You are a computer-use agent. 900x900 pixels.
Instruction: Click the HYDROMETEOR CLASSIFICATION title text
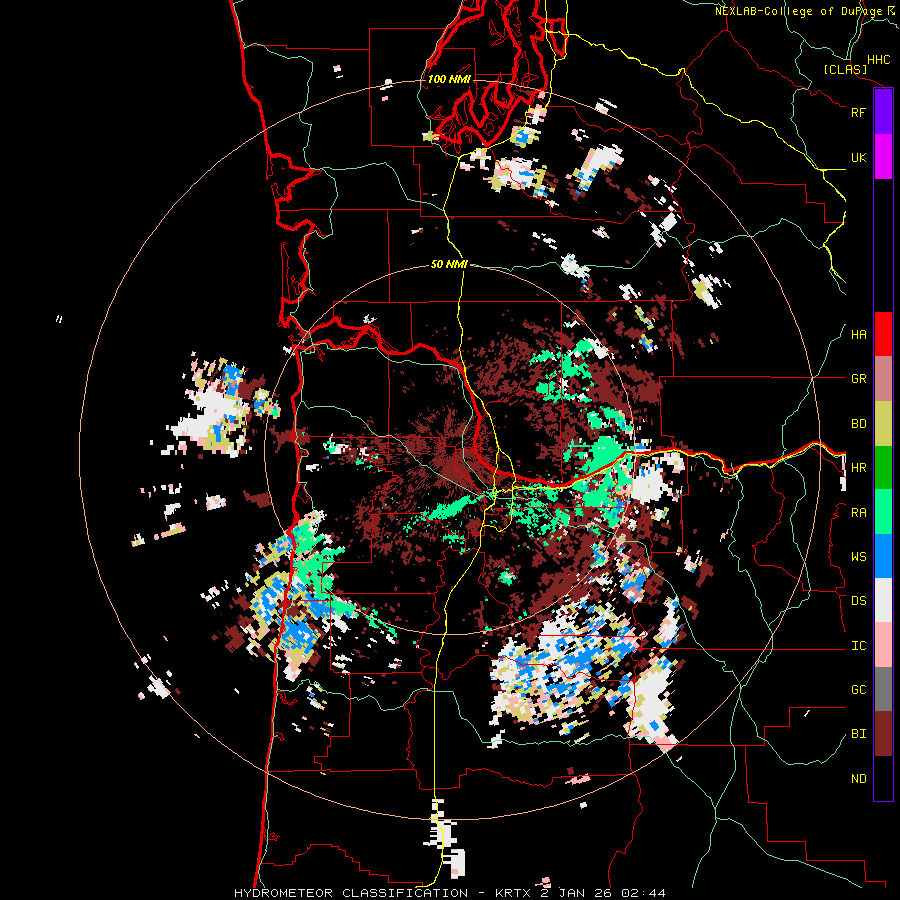(x=351, y=893)
